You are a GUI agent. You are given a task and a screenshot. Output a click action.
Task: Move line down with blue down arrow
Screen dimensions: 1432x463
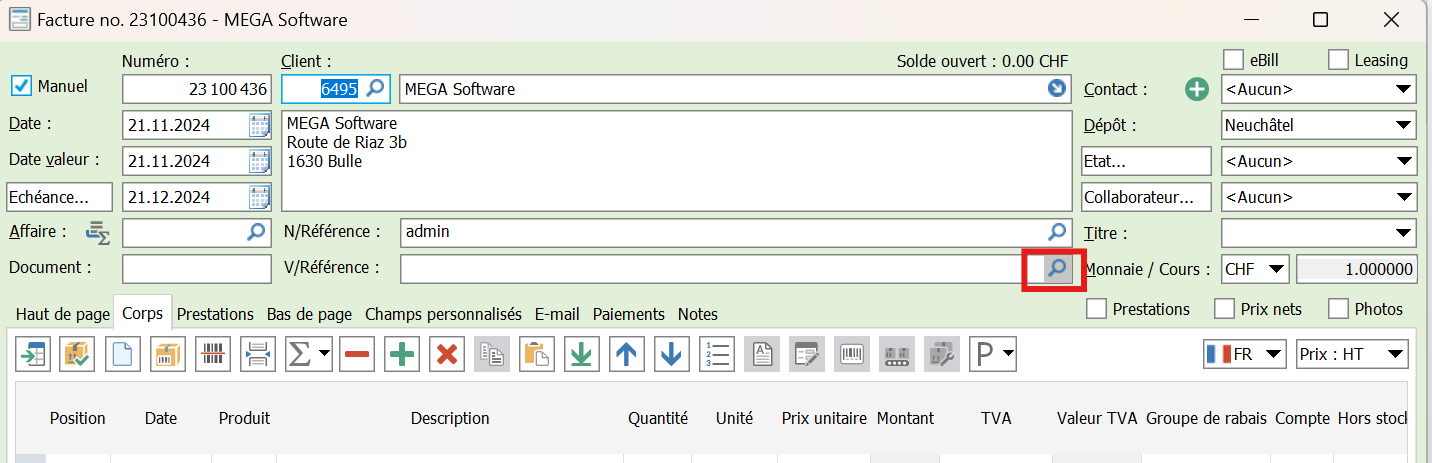tap(672, 354)
